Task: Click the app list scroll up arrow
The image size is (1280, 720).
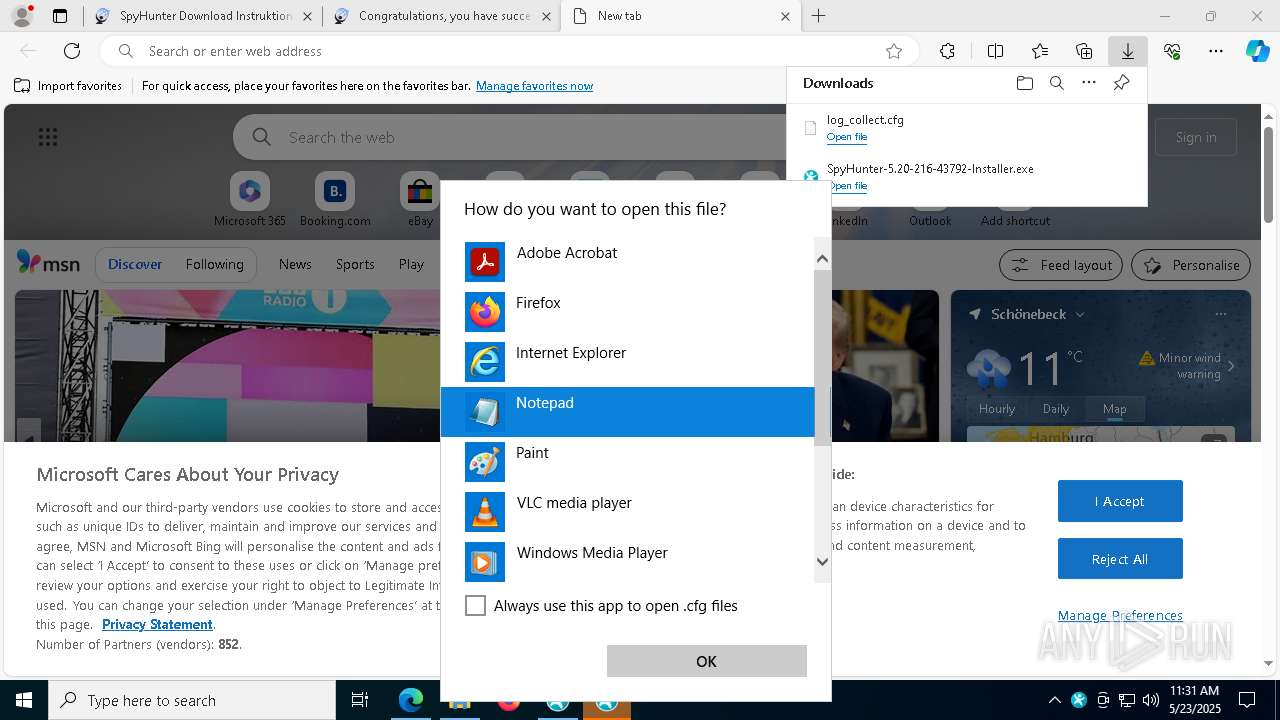Action: pyautogui.click(x=822, y=258)
